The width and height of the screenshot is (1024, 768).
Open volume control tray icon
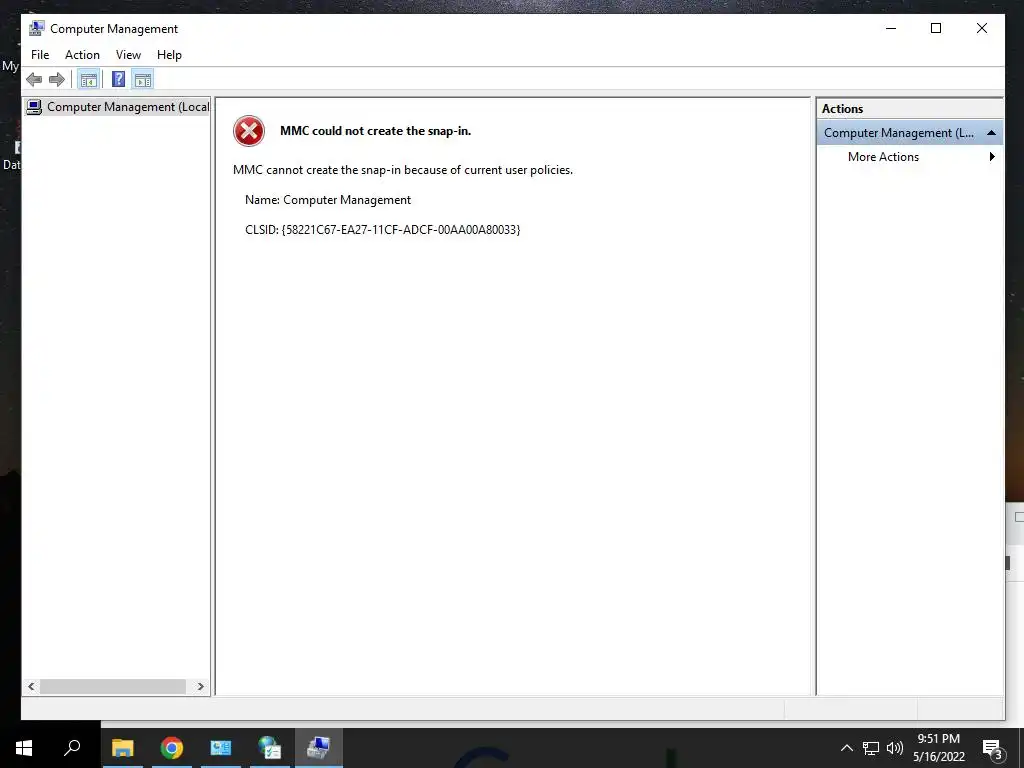[x=895, y=748]
